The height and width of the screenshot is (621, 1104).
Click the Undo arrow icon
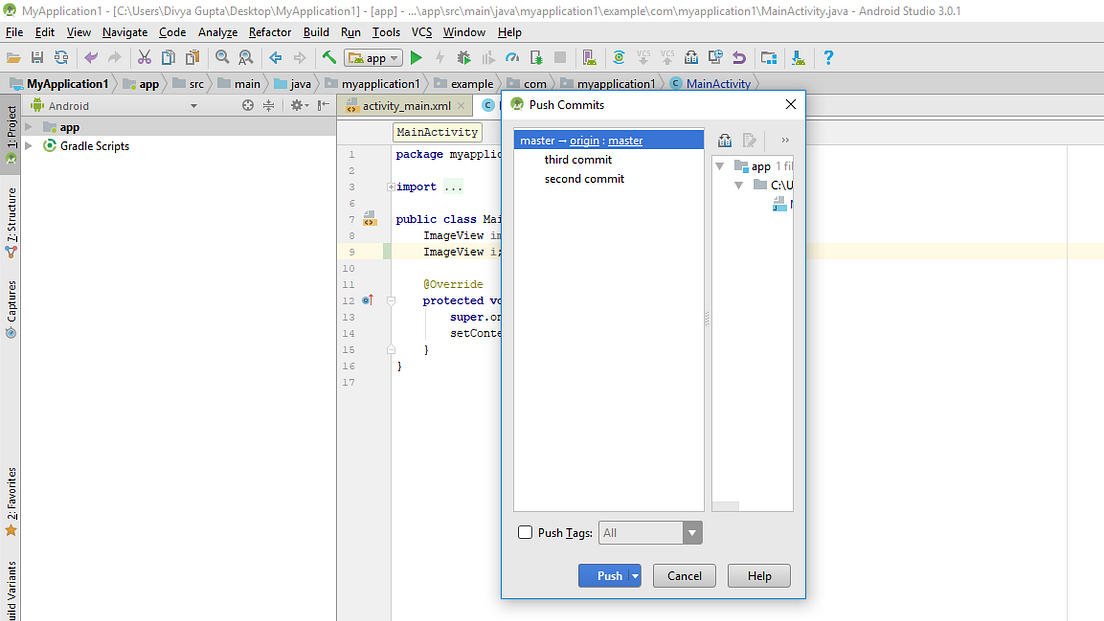click(92, 57)
